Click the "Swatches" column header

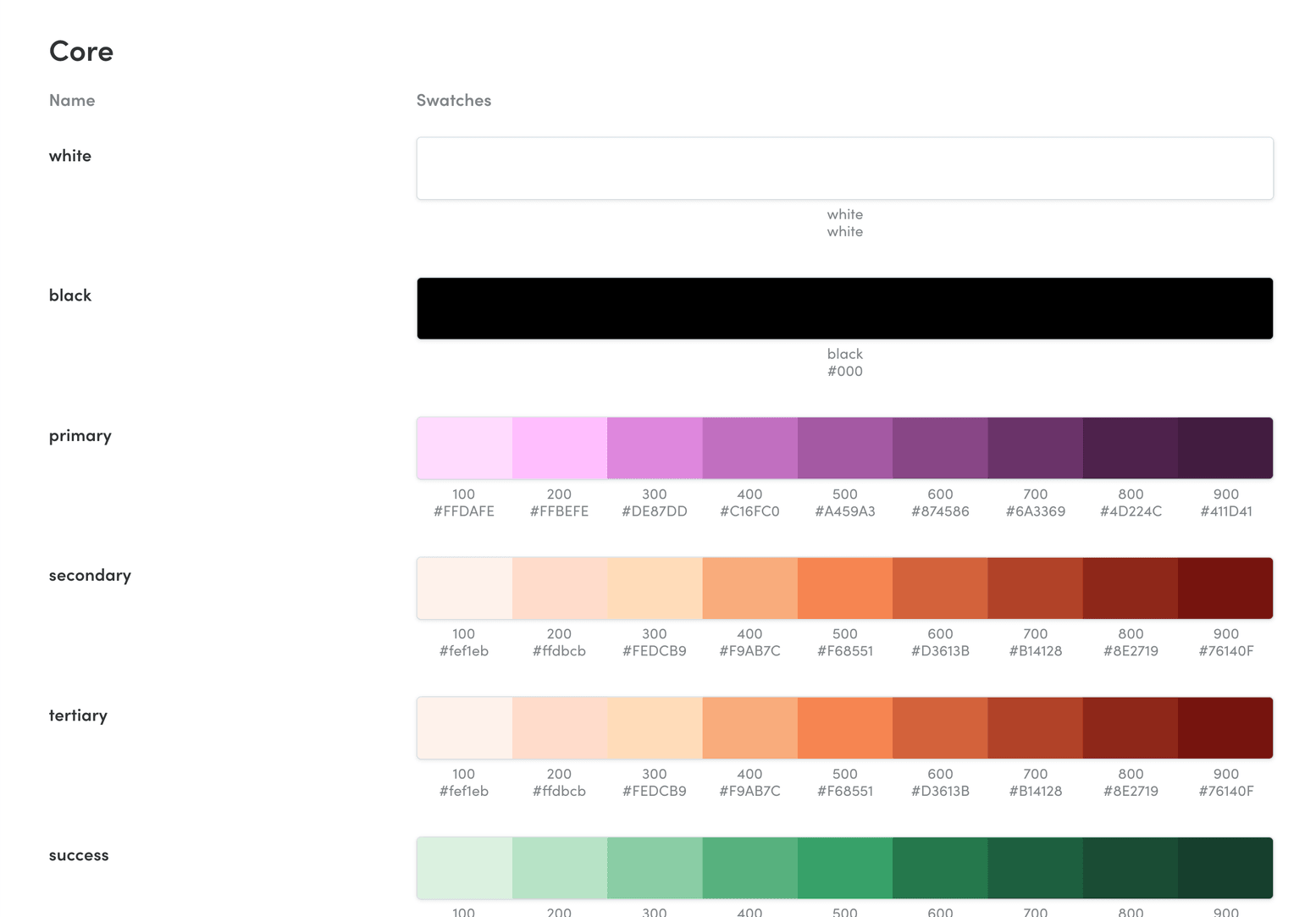click(x=454, y=100)
